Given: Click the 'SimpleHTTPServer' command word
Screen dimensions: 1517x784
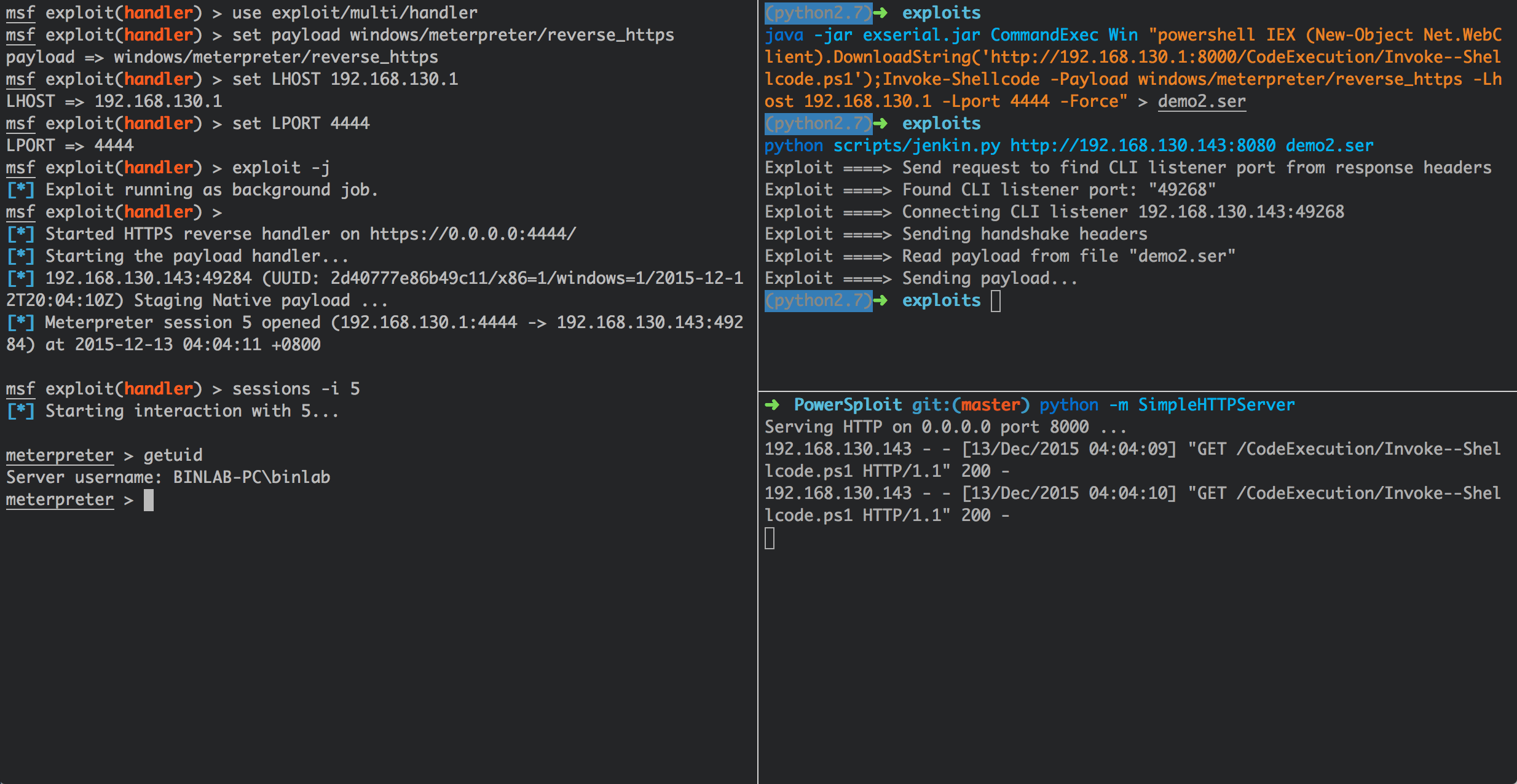Looking at the screenshot, I should tap(1216, 405).
